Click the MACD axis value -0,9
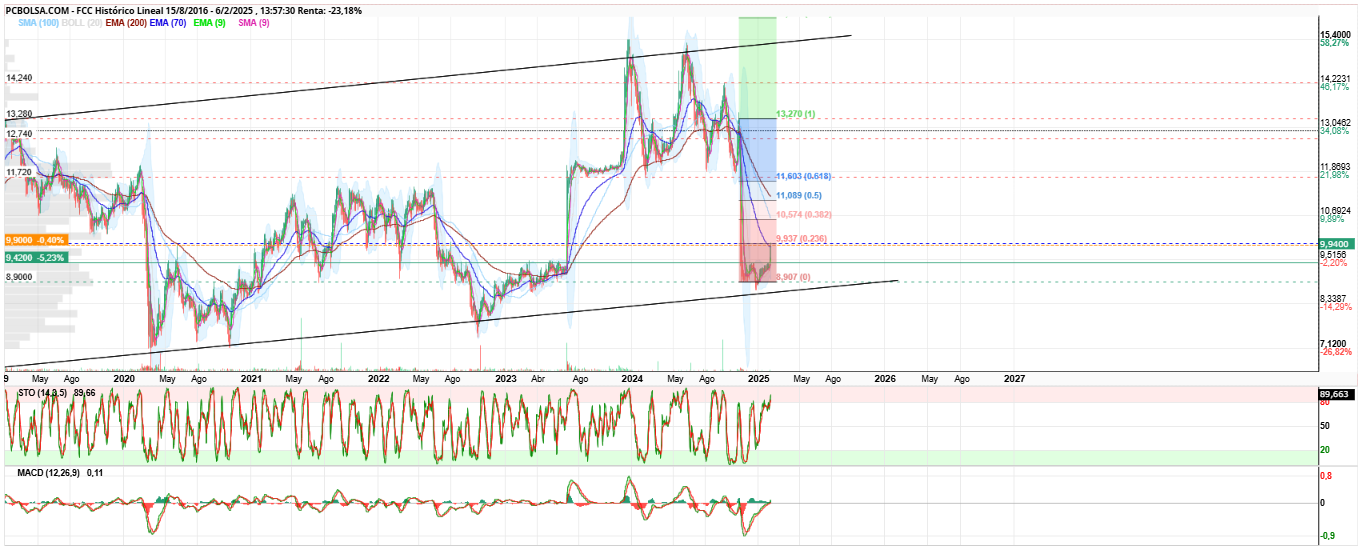Image resolution: width=1362 pixels, height=550 pixels. coord(1327,535)
